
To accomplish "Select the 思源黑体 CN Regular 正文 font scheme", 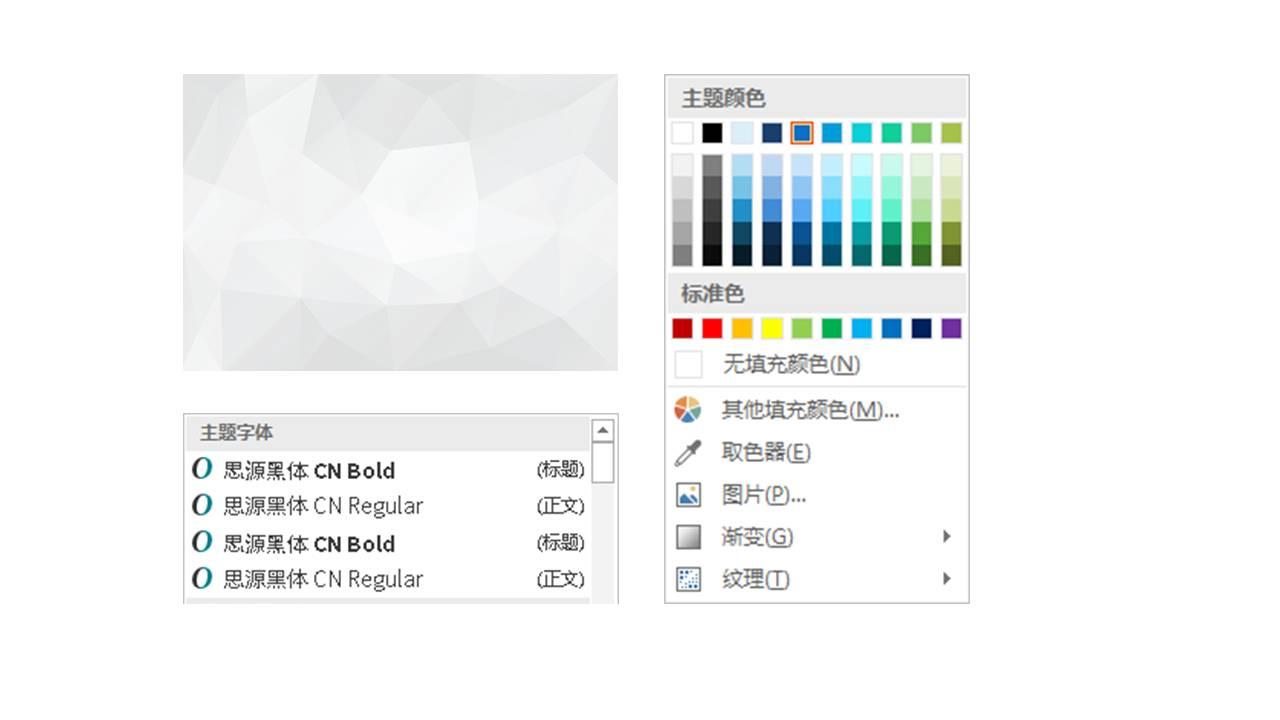I will pyautogui.click(x=320, y=505).
